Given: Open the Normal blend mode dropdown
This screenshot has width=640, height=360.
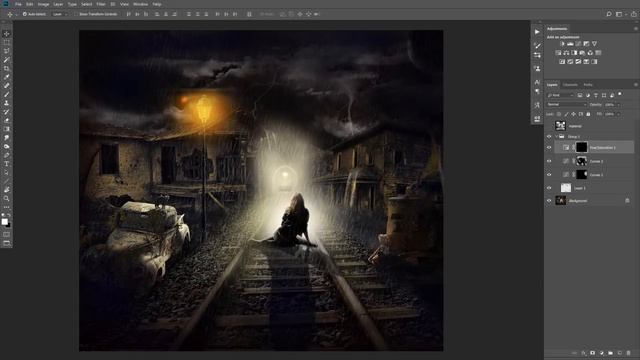Looking at the screenshot, I should 567,104.
